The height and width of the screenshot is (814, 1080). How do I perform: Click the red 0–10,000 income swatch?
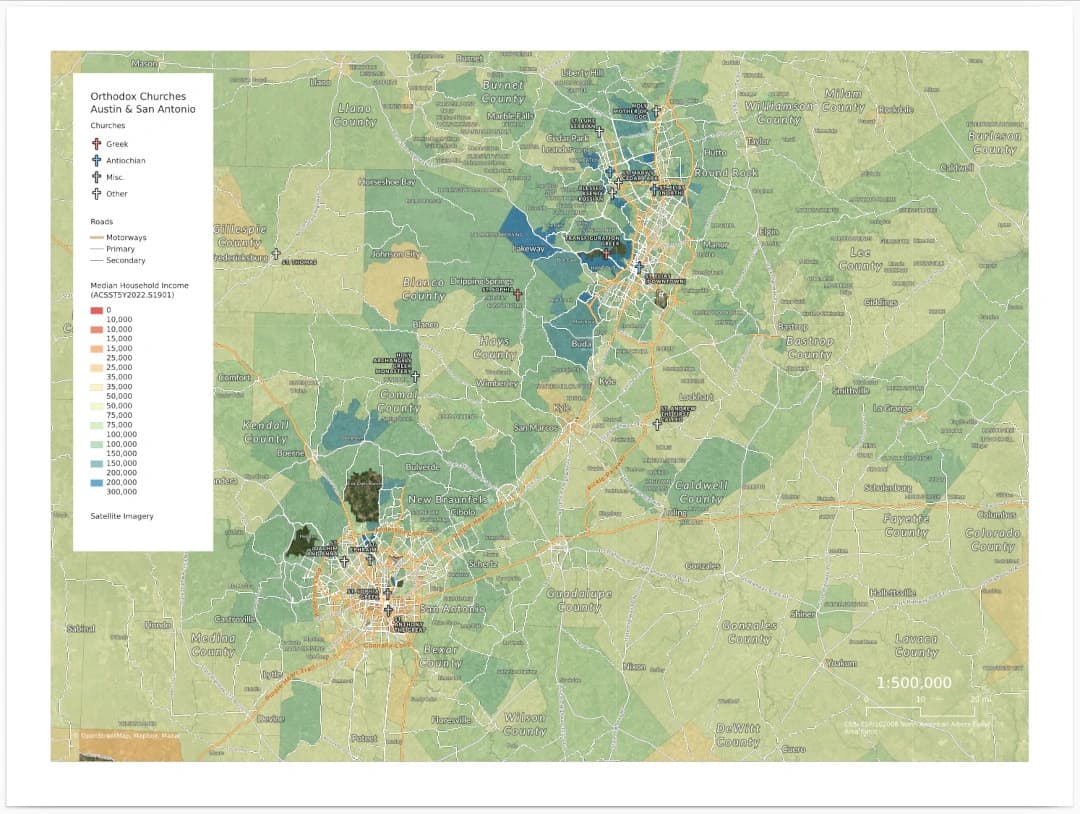click(x=96, y=310)
